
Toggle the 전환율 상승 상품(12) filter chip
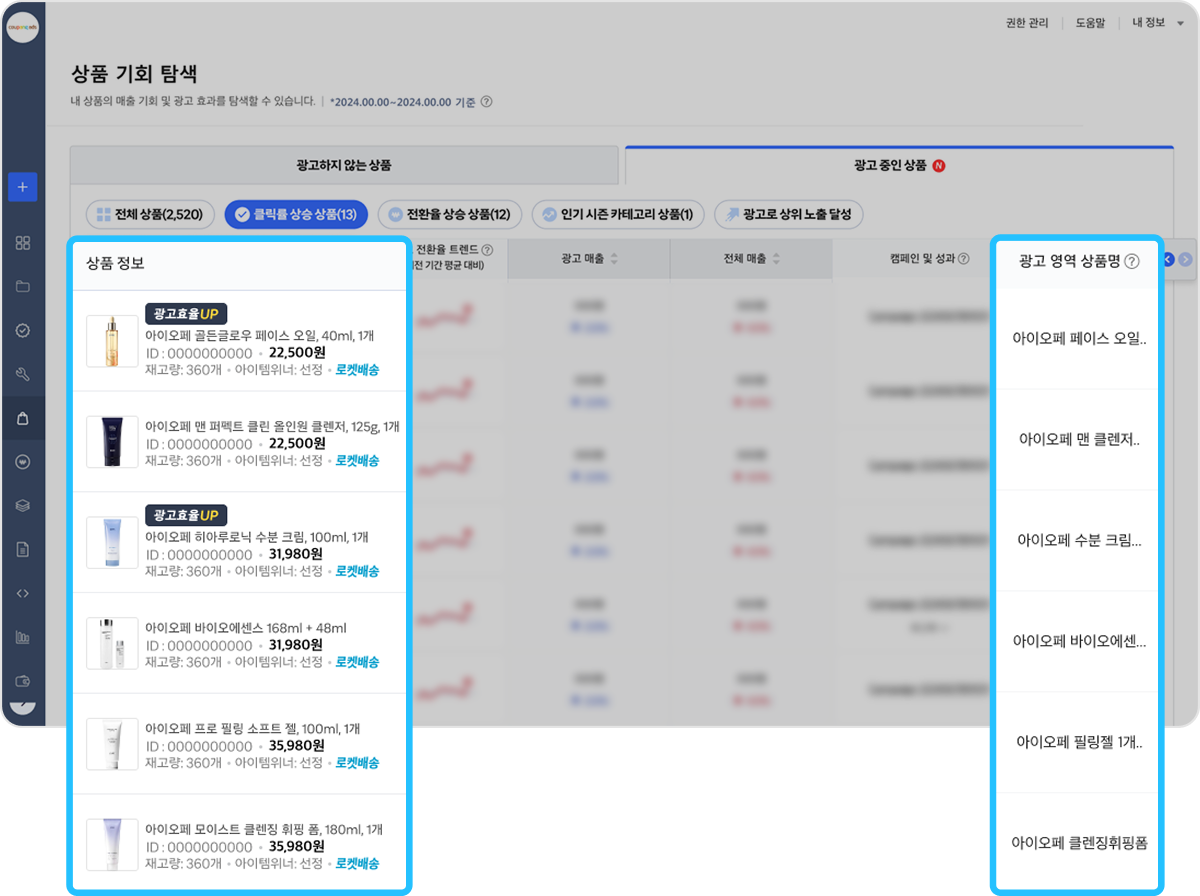tap(449, 214)
